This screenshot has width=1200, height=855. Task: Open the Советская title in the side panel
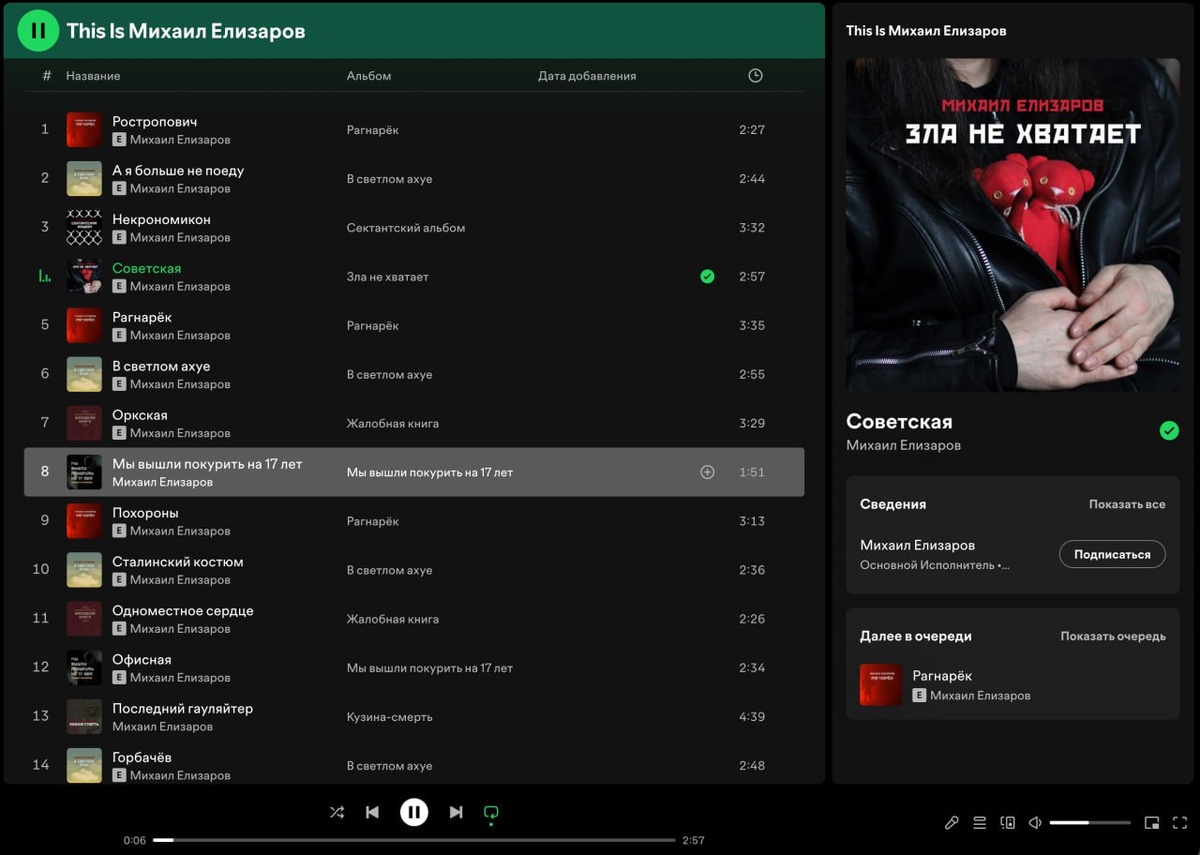pyautogui.click(x=899, y=421)
